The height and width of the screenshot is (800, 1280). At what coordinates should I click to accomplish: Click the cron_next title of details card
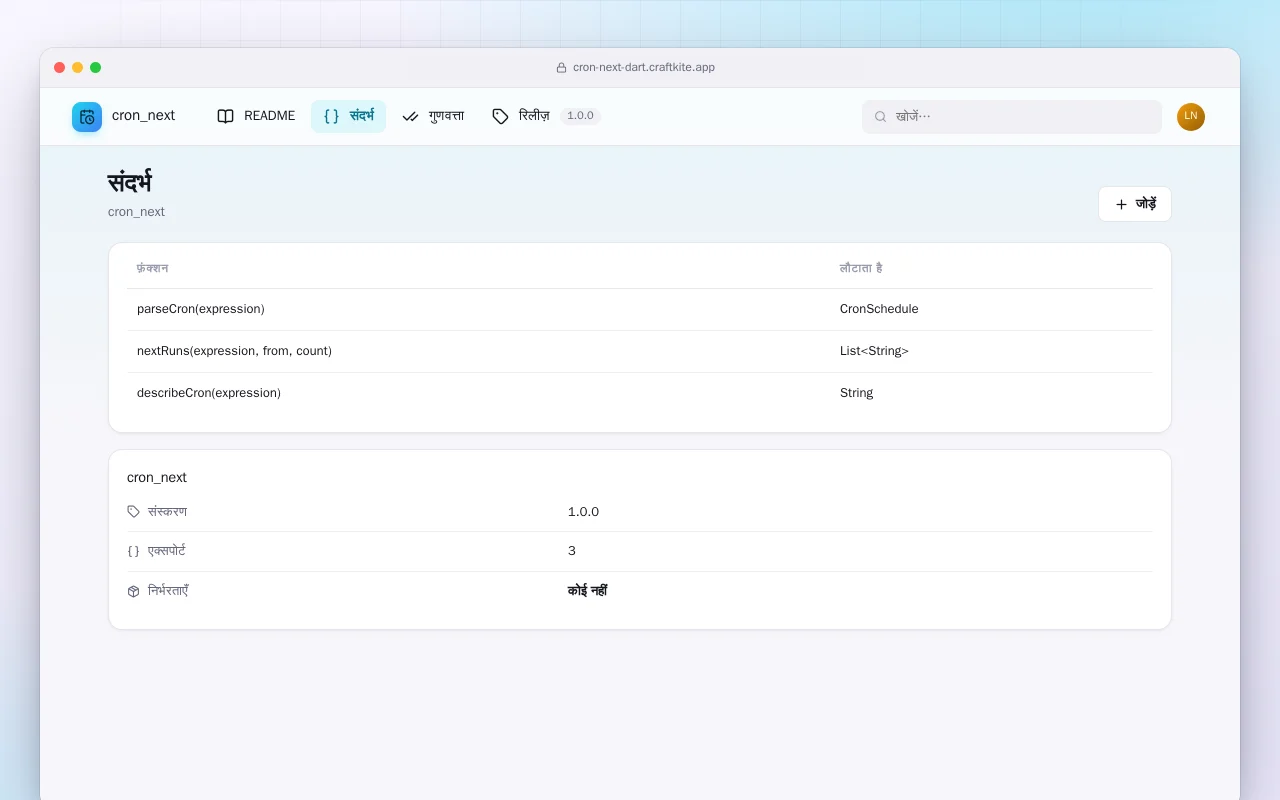pyautogui.click(x=157, y=478)
